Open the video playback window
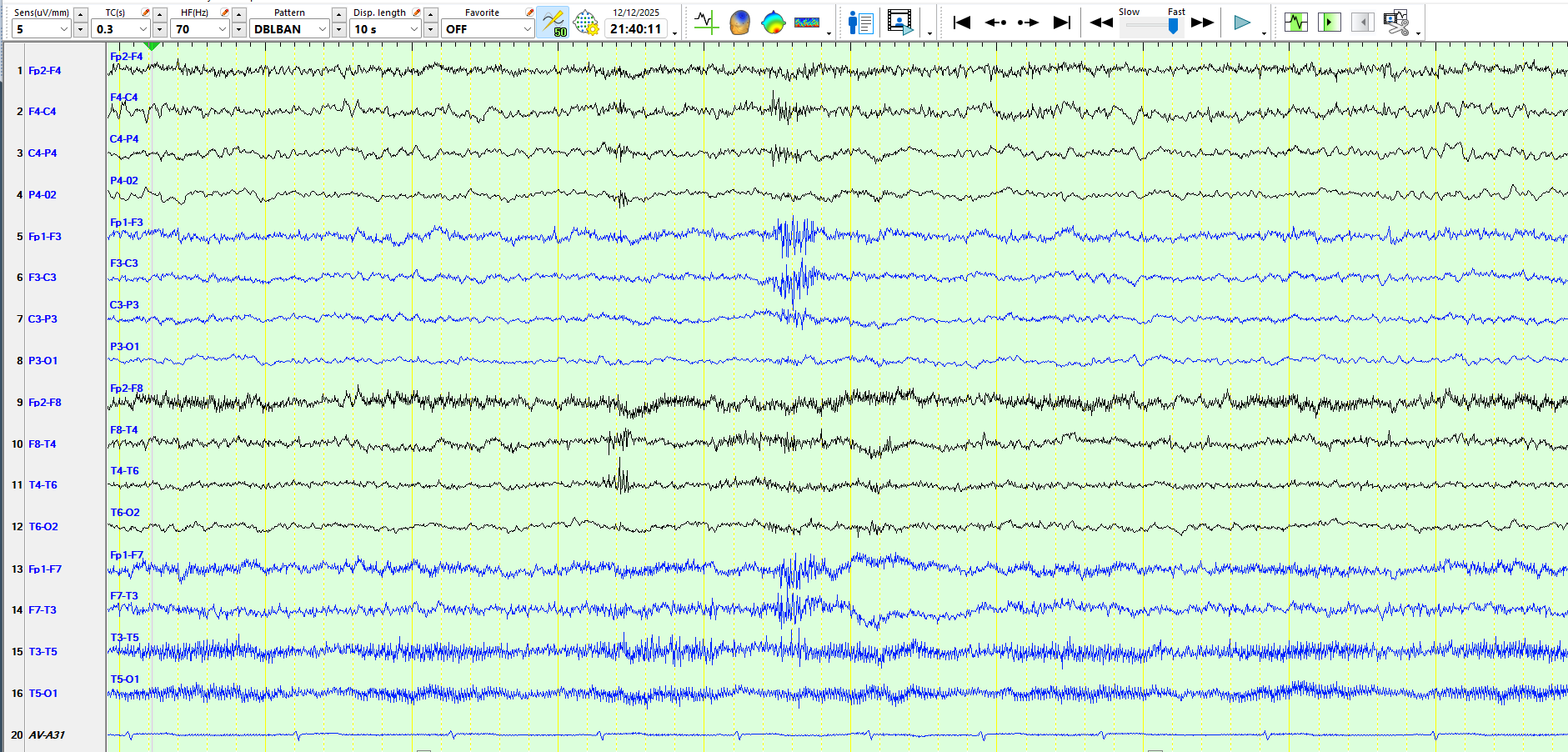This screenshot has height=752, width=1568. pyautogui.click(x=900, y=23)
